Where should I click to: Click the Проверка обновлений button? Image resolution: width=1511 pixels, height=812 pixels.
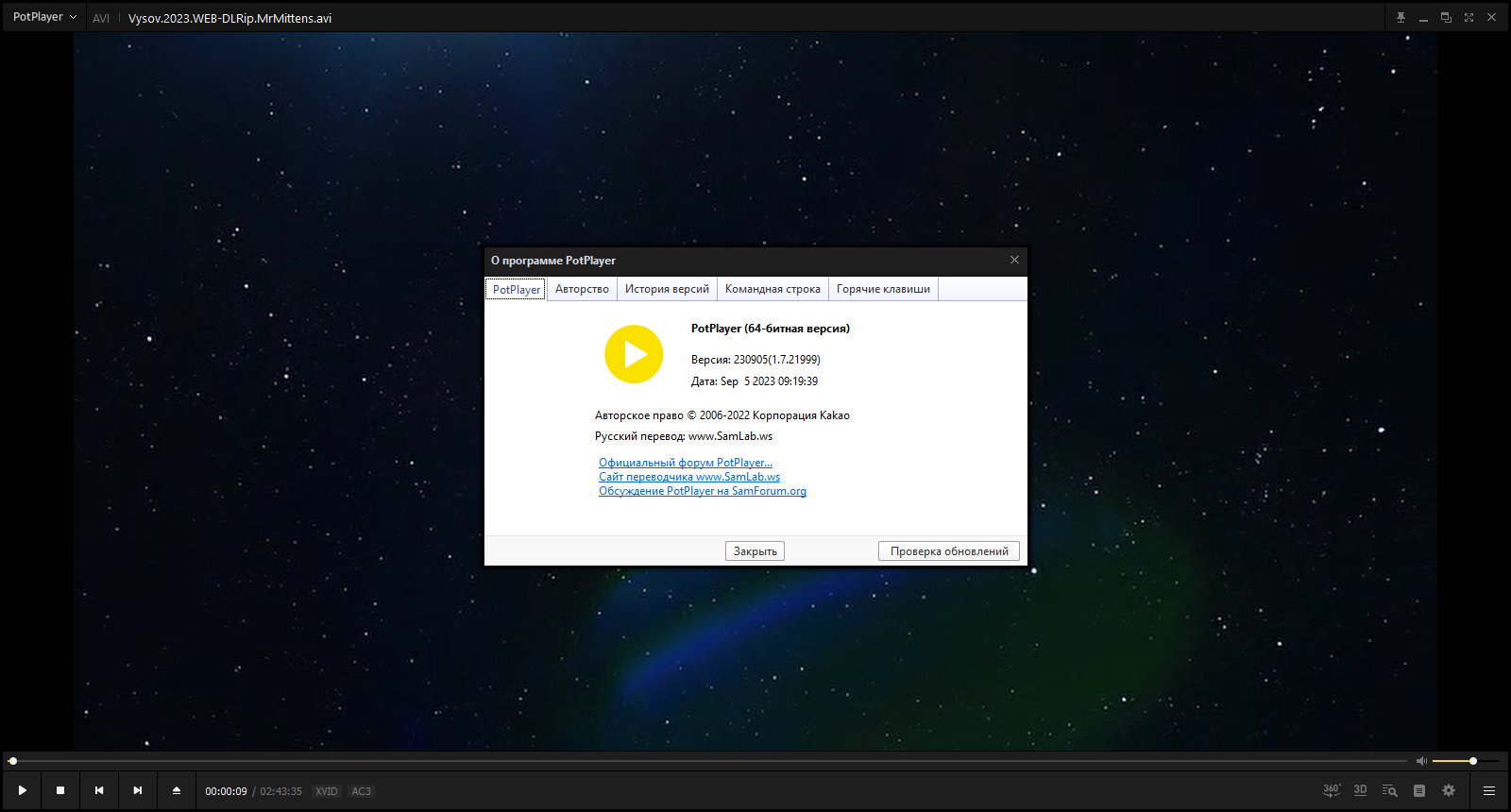(948, 551)
